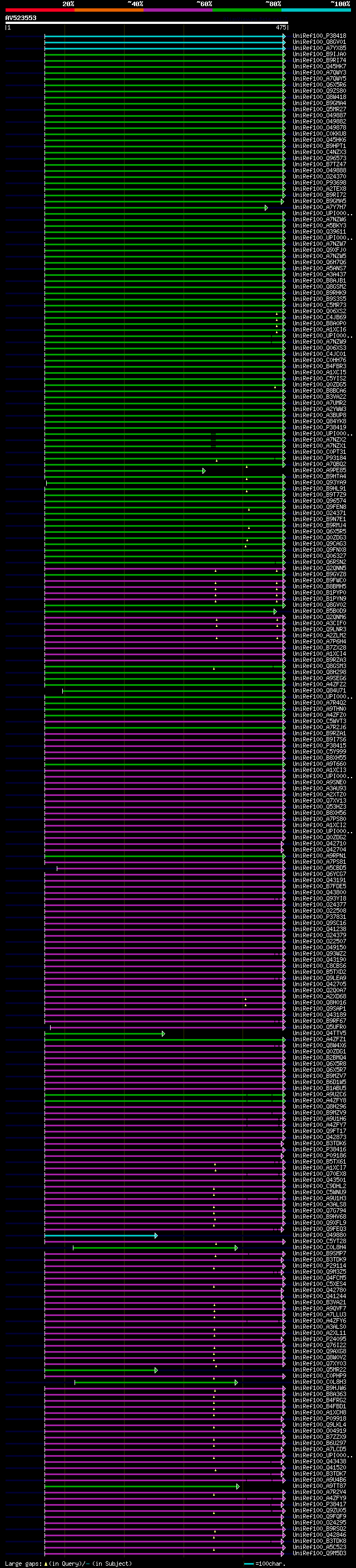Select the query label AV523553

pos(21,18)
